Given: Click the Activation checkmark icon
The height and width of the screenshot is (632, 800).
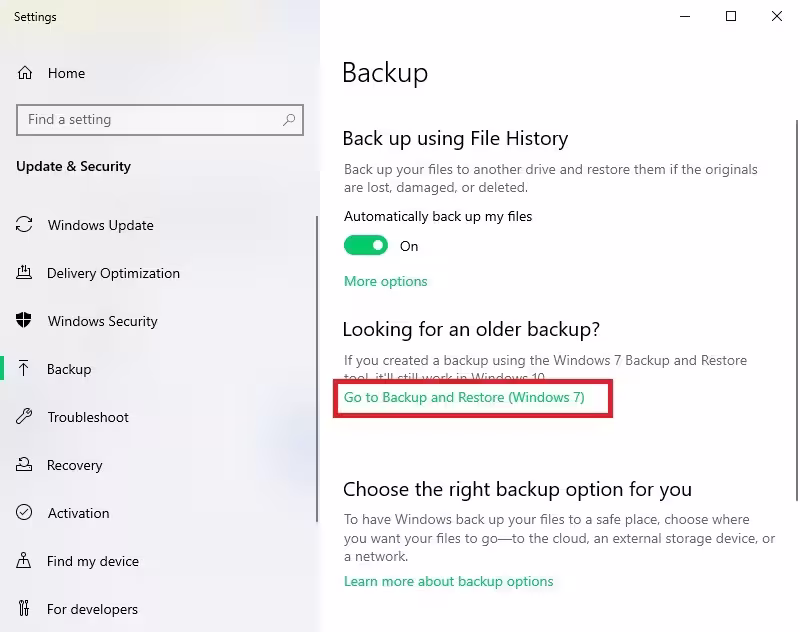Looking at the screenshot, I should pos(25,513).
